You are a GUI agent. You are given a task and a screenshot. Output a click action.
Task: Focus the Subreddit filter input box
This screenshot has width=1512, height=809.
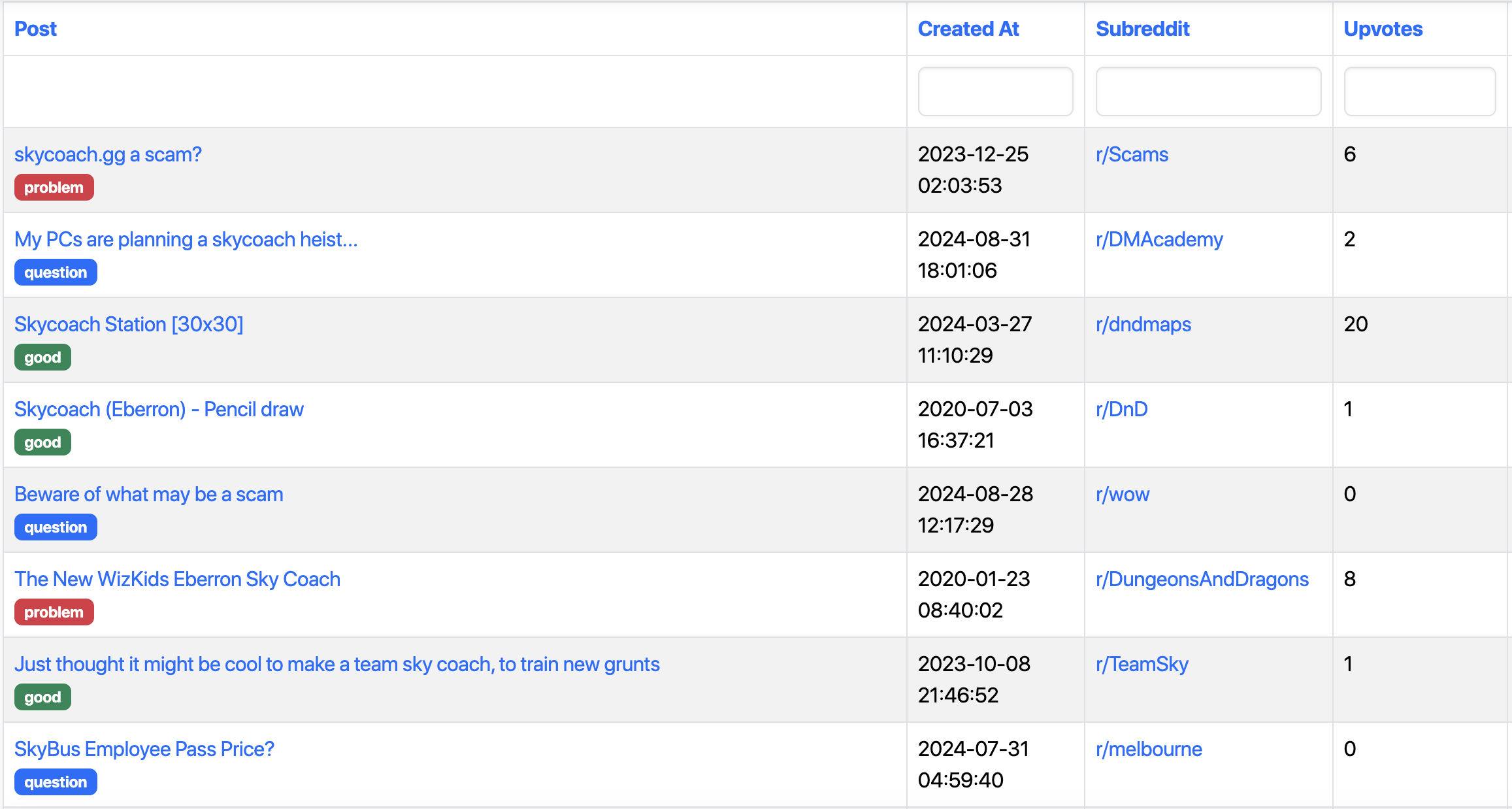[1208, 91]
